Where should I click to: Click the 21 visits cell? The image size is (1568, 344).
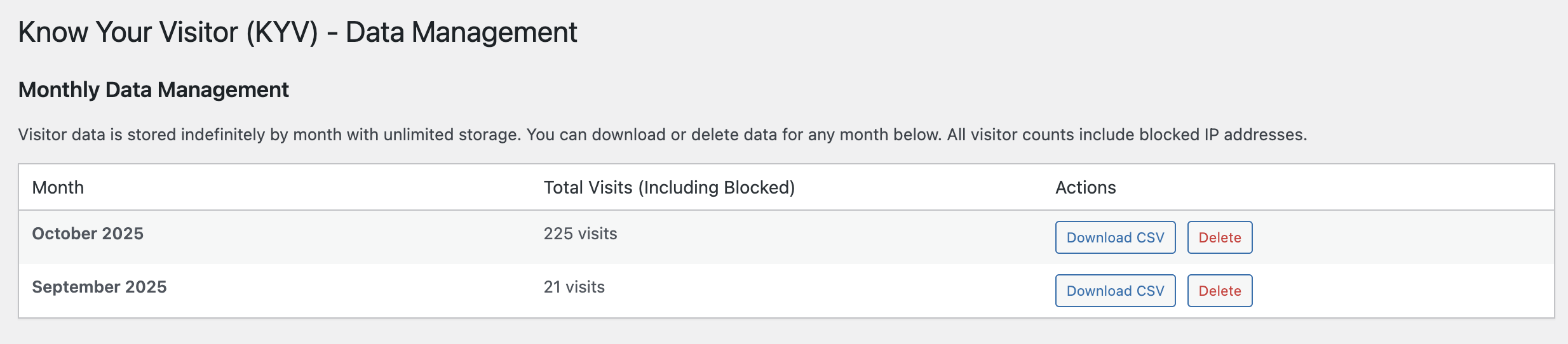click(x=574, y=287)
